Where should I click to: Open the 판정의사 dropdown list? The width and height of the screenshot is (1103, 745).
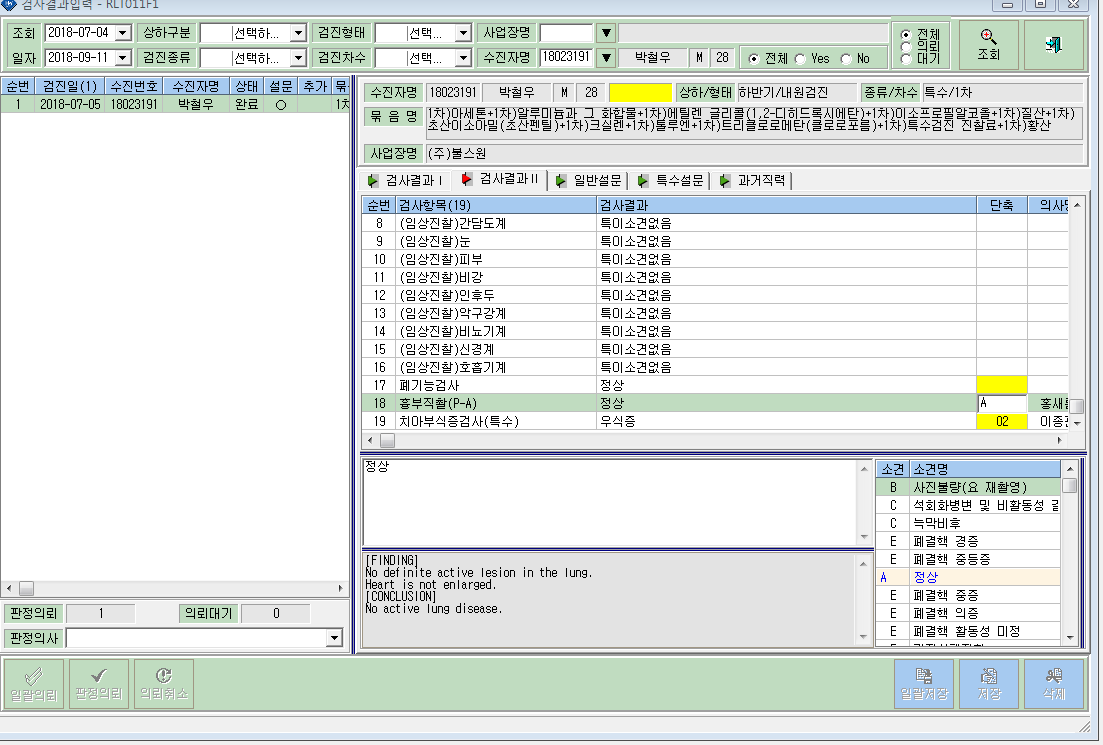pos(334,638)
